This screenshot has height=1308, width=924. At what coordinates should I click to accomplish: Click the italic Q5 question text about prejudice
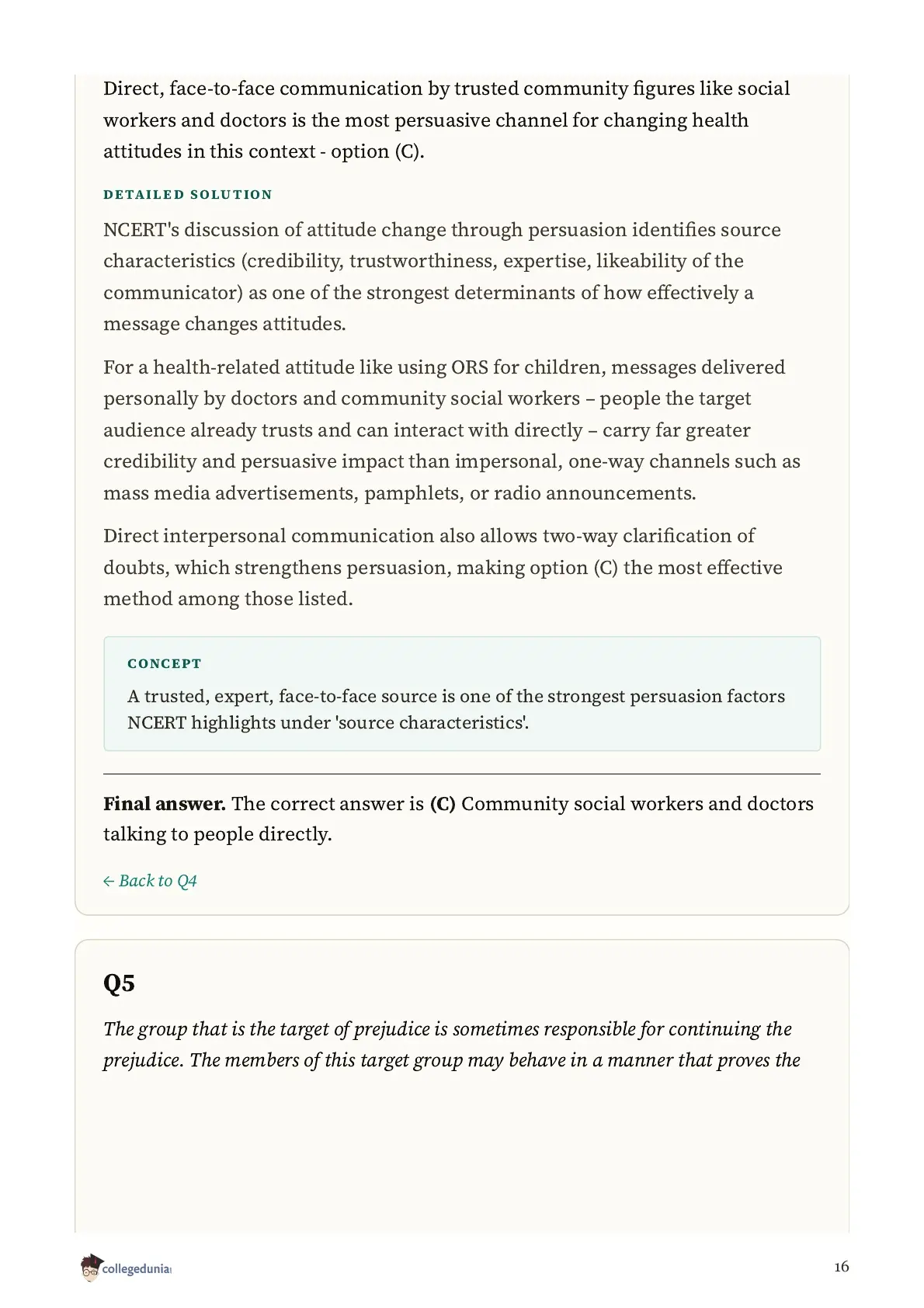tap(452, 1045)
